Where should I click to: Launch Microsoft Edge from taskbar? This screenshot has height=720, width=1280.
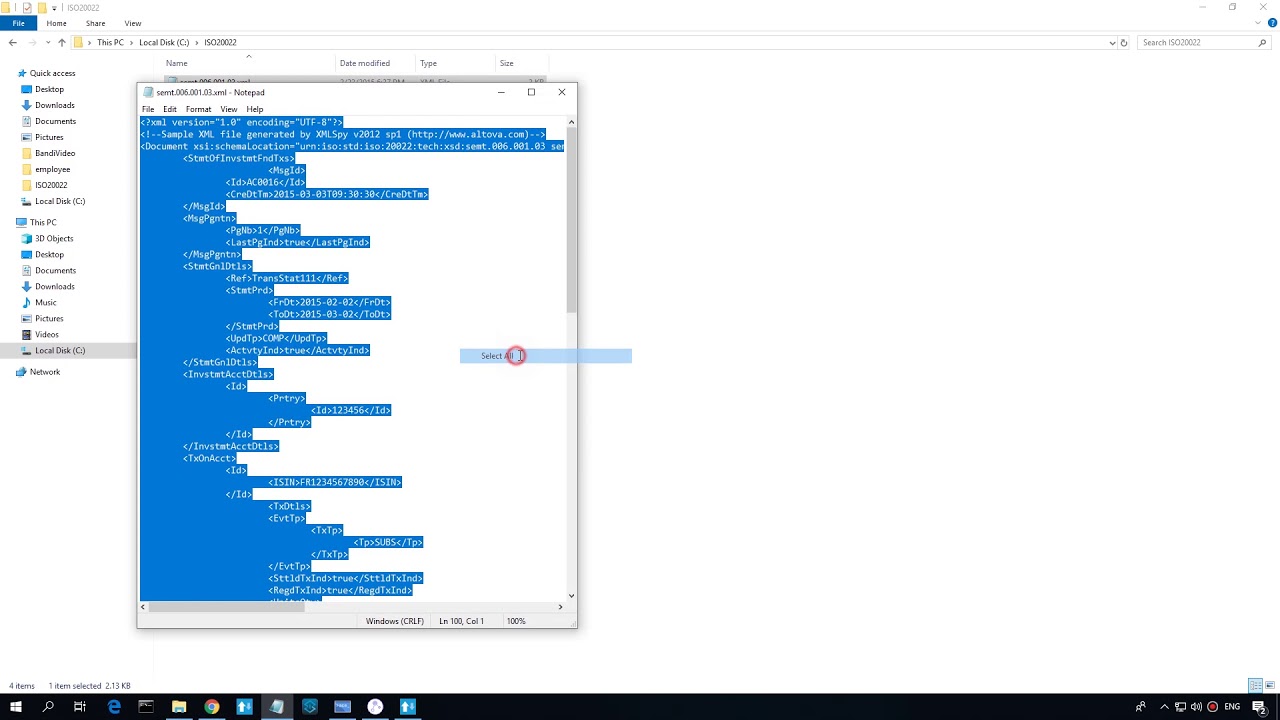pos(114,707)
